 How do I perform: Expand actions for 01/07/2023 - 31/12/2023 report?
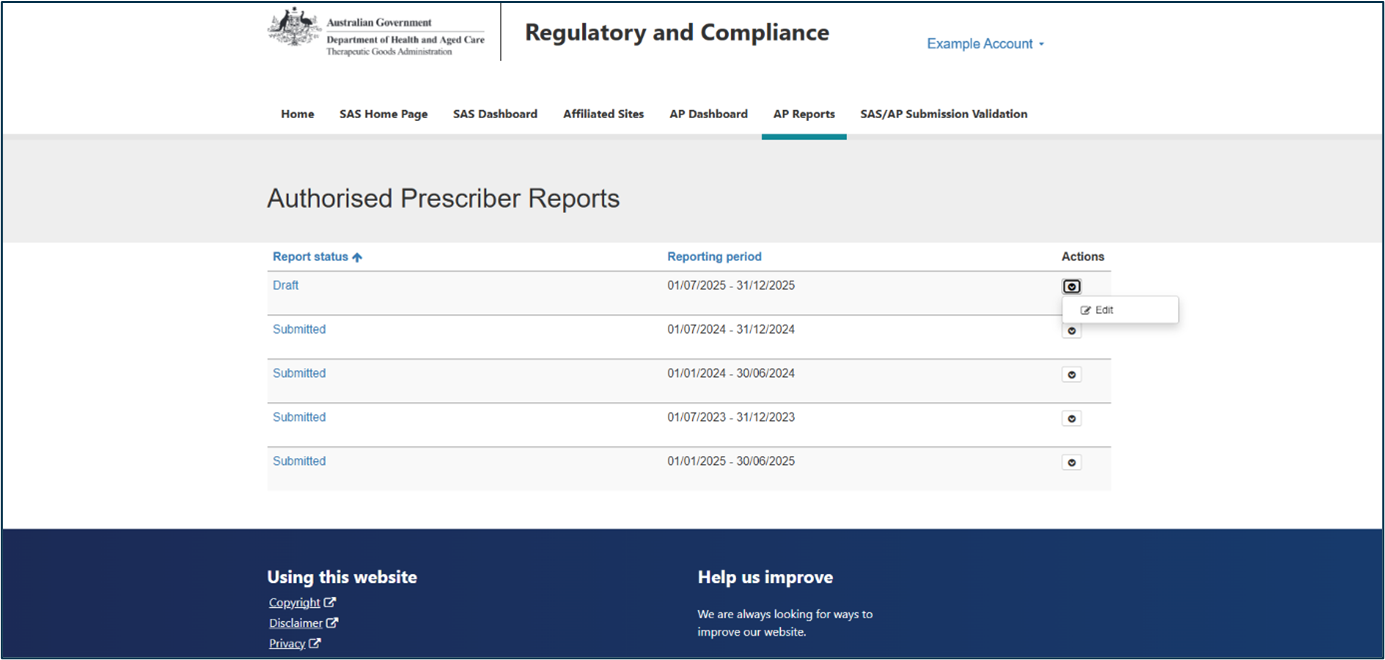click(x=1071, y=418)
